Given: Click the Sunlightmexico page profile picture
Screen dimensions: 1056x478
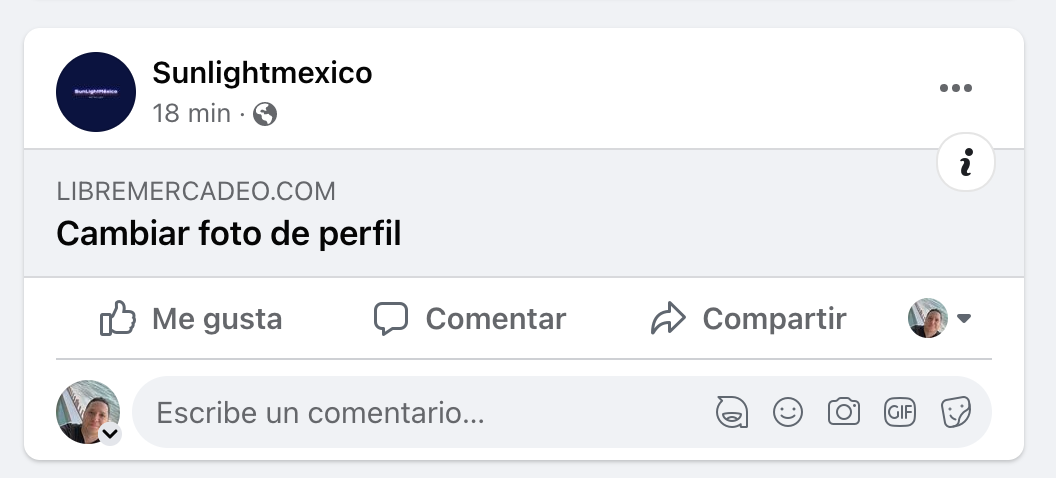Looking at the screenshot, I should coord(96,92).
